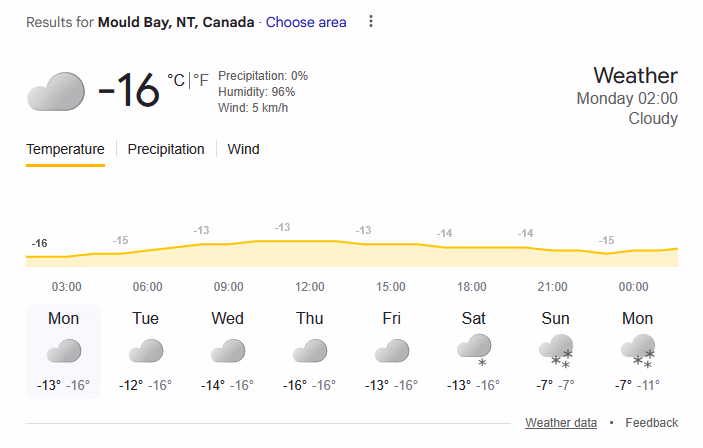The height and width of the screenshot is (448, 703).
Task: Select the first Mon day forecast card
Action: 64,351
